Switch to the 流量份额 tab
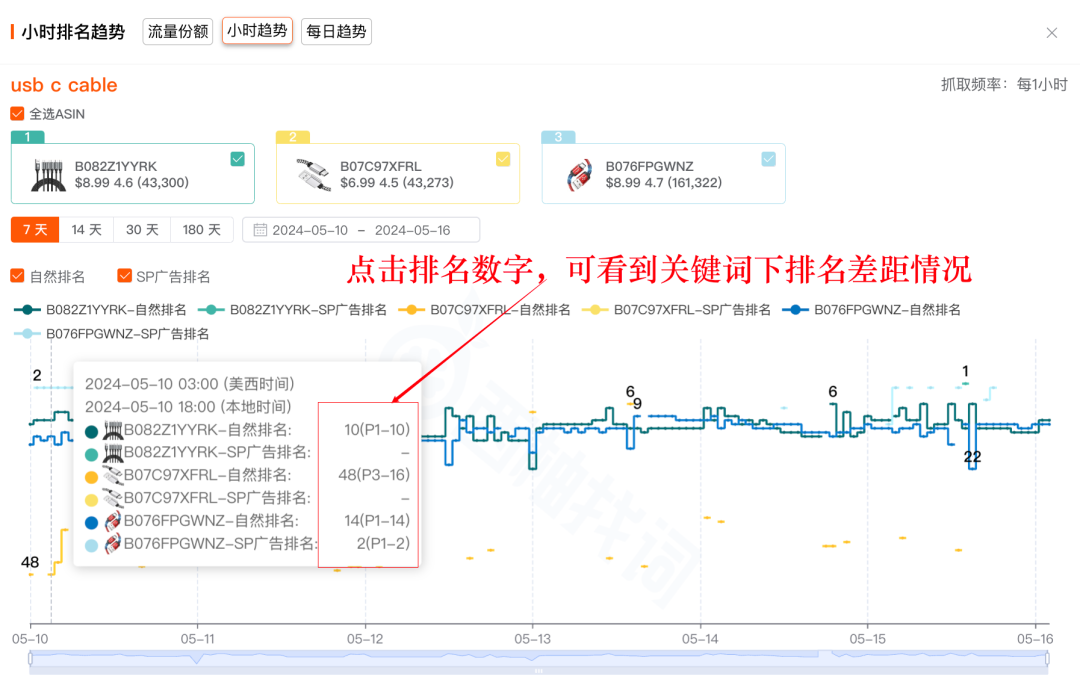The image size is (1080, 685). 177,31
